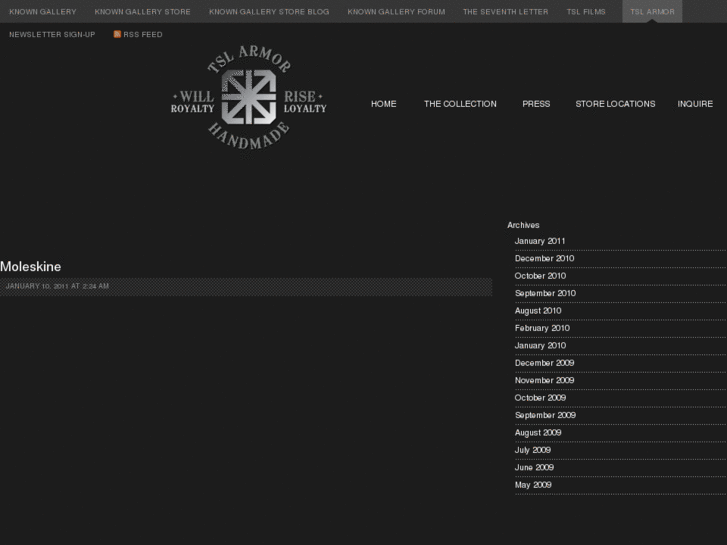
Task: Click the Archives heading
Action: pos(523,225)
